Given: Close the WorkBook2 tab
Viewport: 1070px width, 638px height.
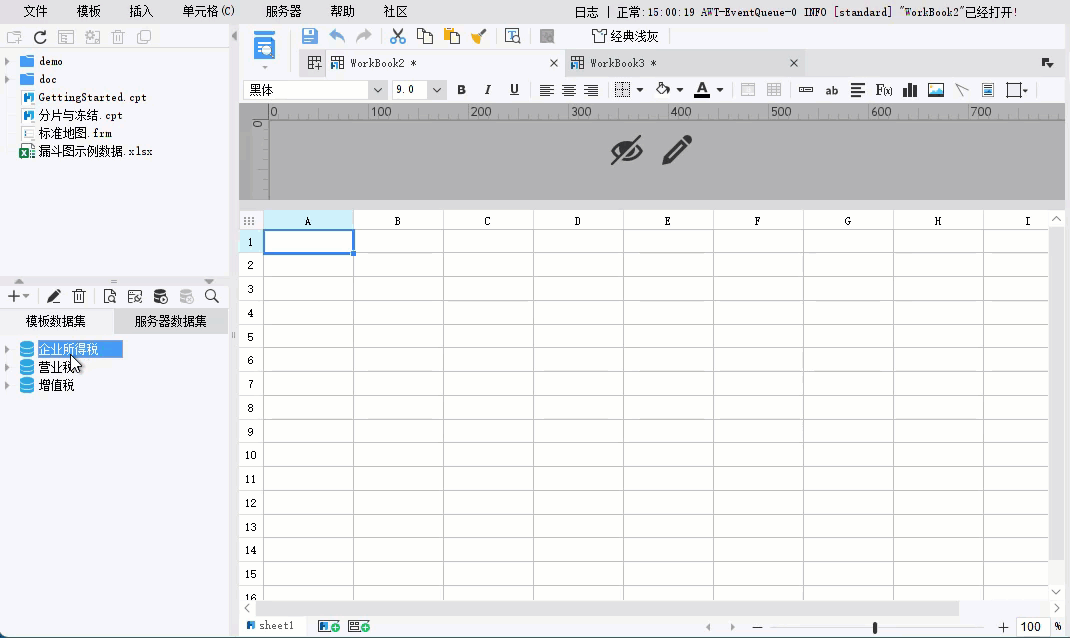Looking at the screenshot, I should 553,63.
